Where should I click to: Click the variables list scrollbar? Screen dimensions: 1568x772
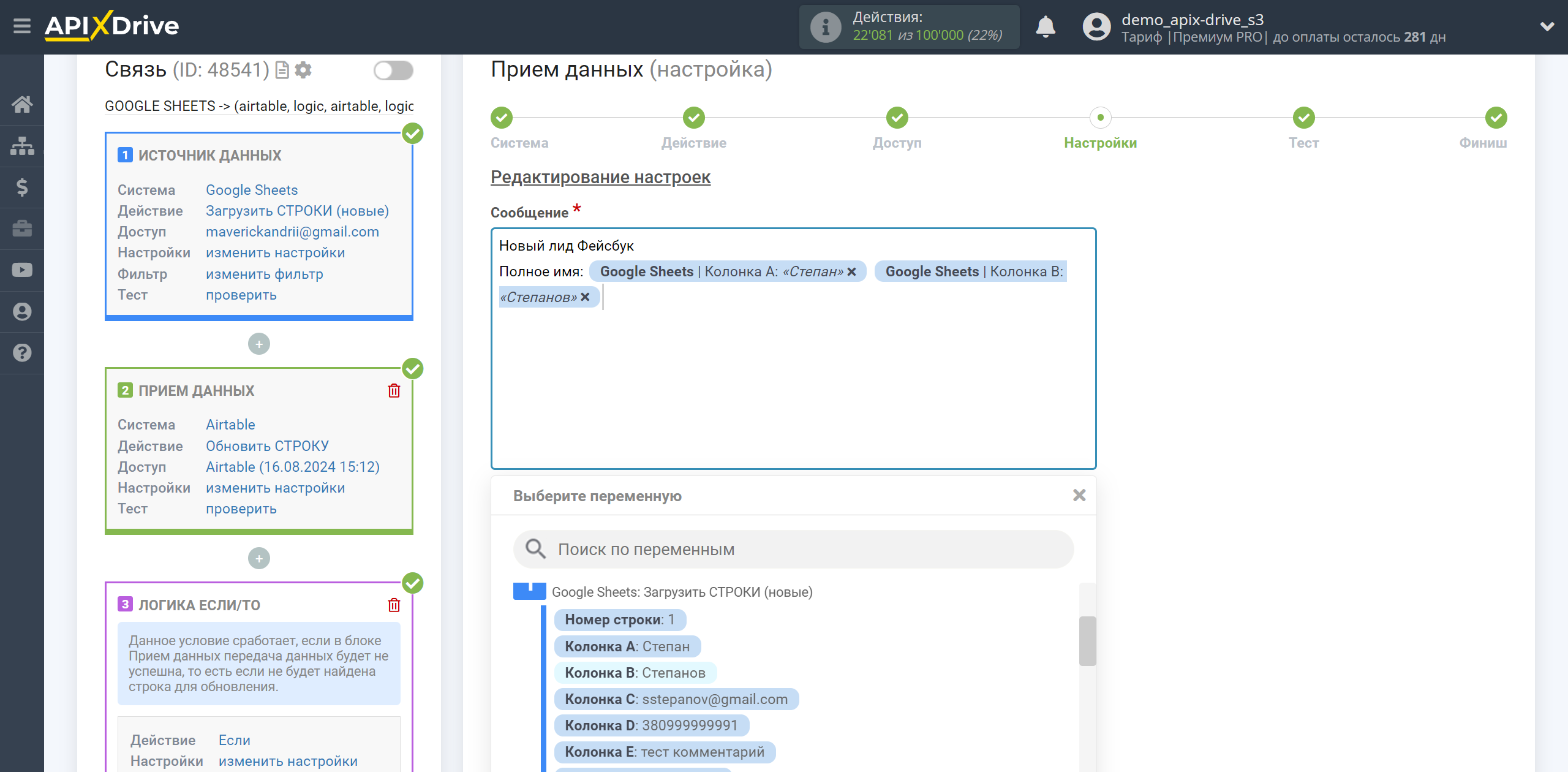tap(1087, 641)
